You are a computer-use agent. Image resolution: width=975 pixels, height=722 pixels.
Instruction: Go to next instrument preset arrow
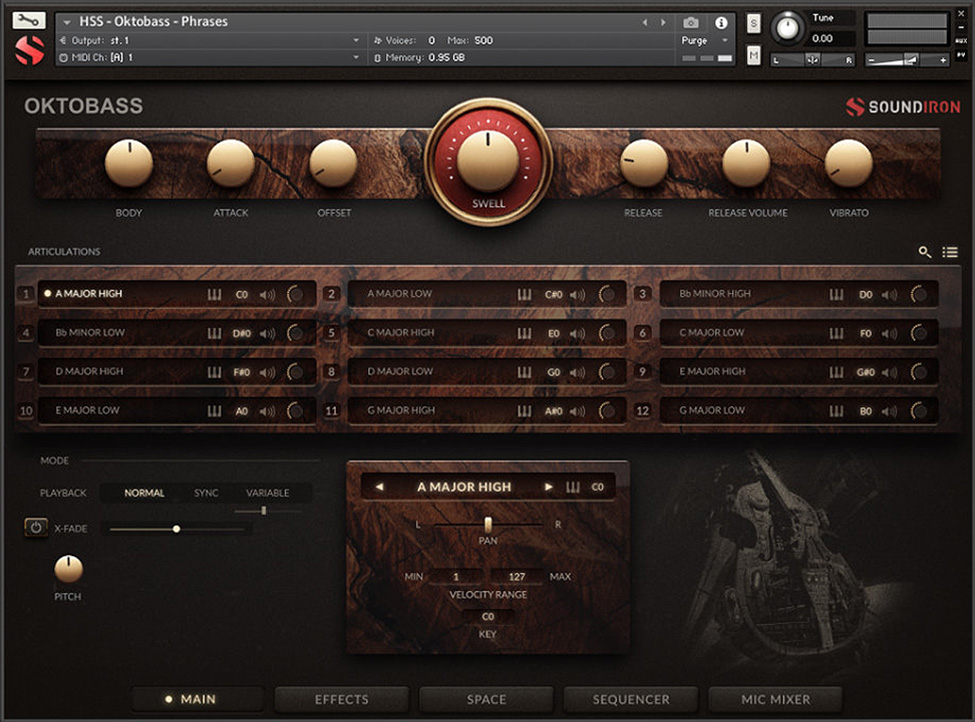pyautogui.click(x=663, y=22)
